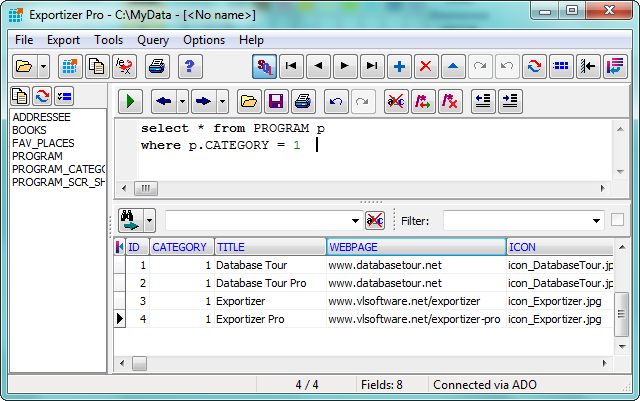Go to the first record
The width and height of the screenshot is (640, 401).
[291, 66]
